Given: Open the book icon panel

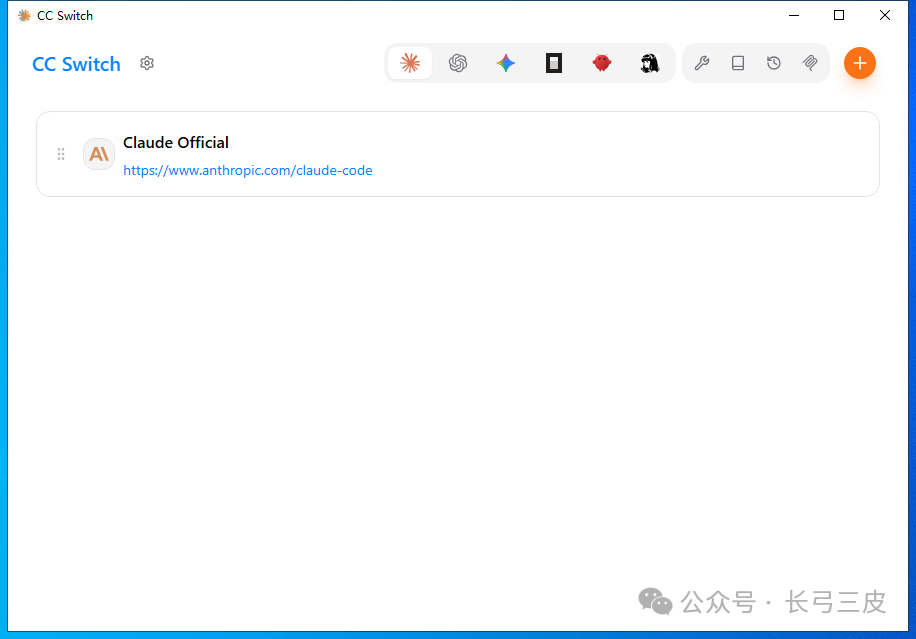Looking at the screenshot, I should pyautogui.click(x=738, y=63).
